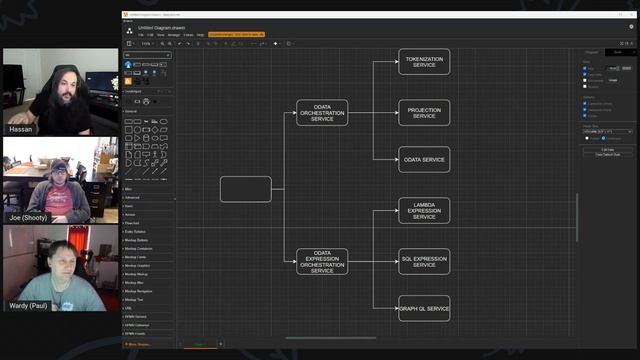Zoom in using the toolbar magnifier
The height and width of the screenshot is (360, 640).
pyautogui.click(x=162, y=44)
